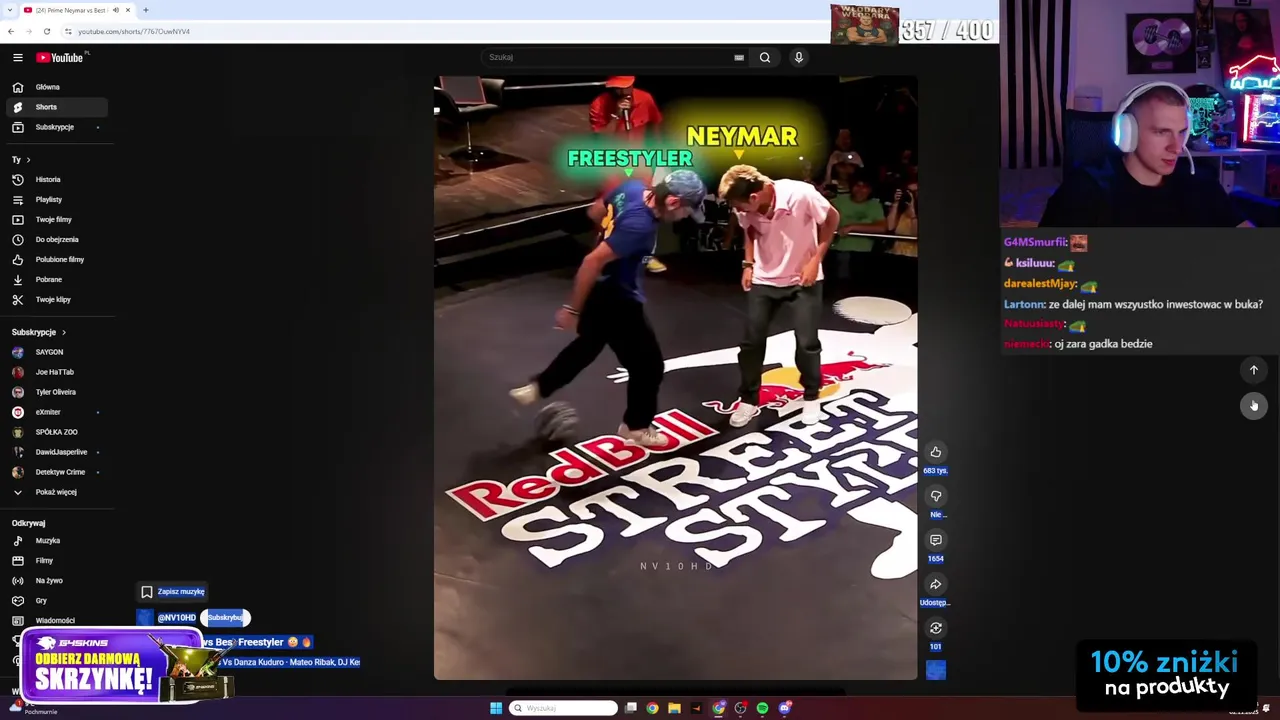Open Subskrypcje in the sidebar
The width and height of the screenshot is (1280, 720).
57,127
